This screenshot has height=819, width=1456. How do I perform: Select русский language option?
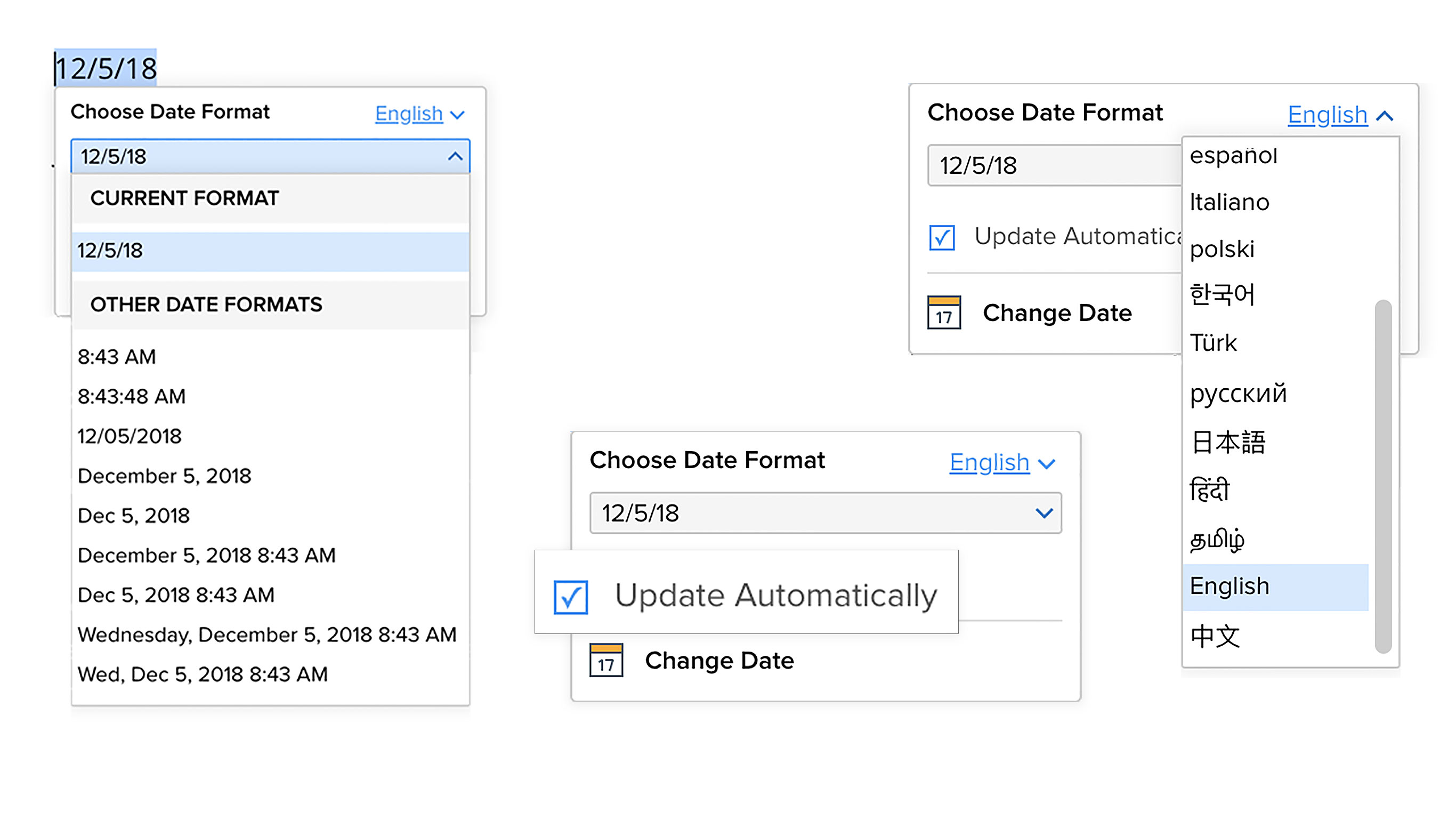coord(1238,393)
